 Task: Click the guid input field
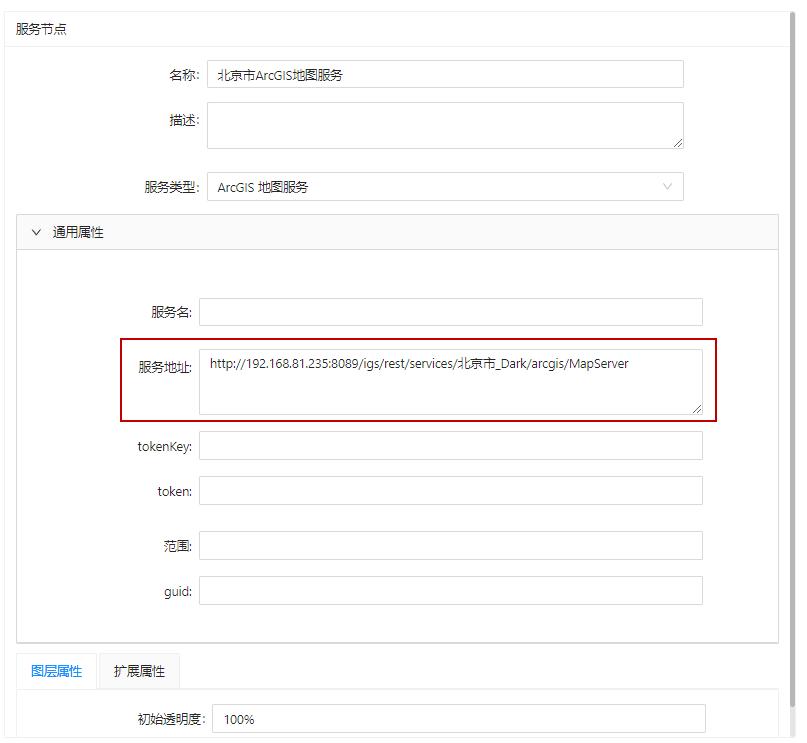(x=451, y=591)
